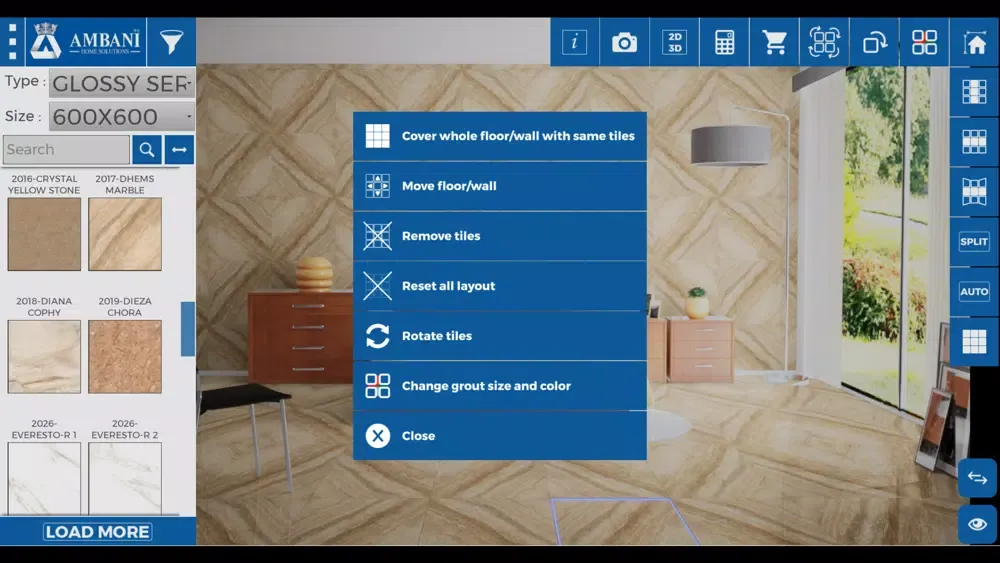Choose Move floor/wall option

point(500,186)
